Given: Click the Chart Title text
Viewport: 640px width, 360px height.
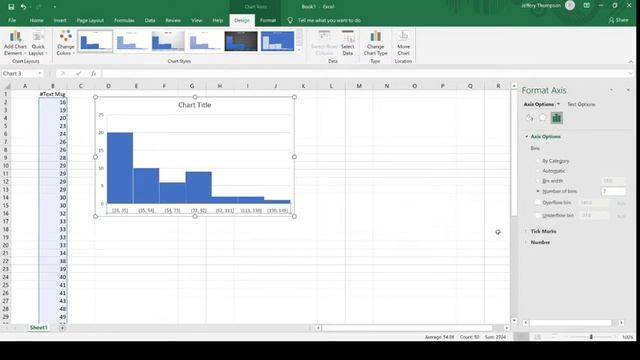Looking at the screenshot, I should pos(195,105).
